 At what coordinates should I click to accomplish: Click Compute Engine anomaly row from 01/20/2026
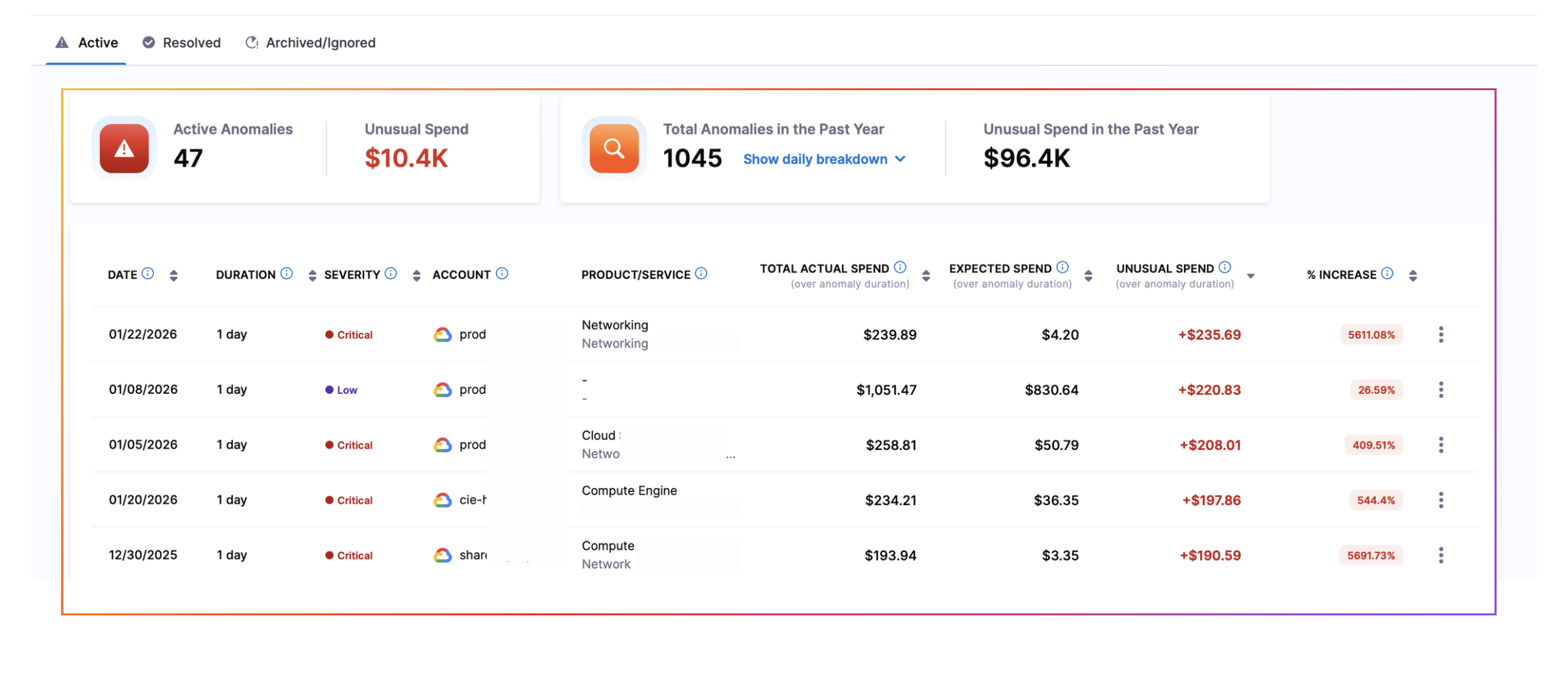click(x=629, y=491)
